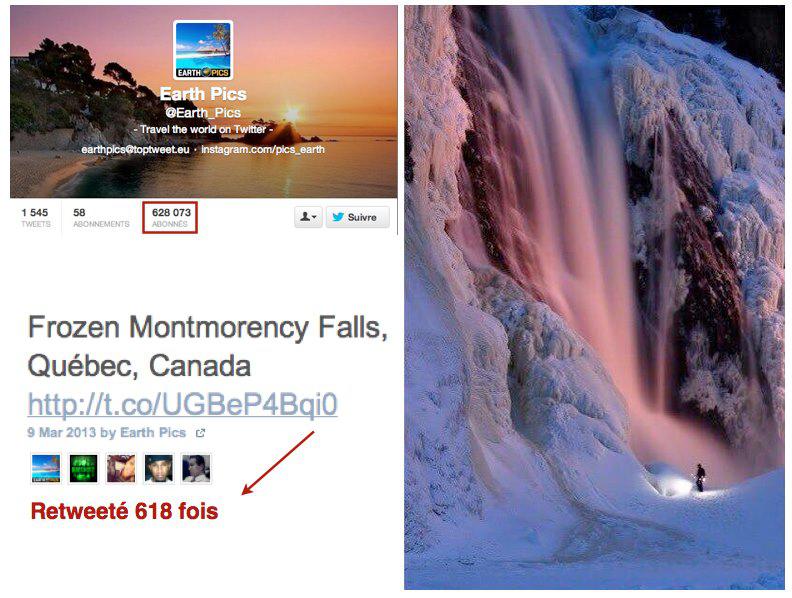Open the instagram.com/pics_earth link
Screen dimensions: 792x598
tap(263, 150)
